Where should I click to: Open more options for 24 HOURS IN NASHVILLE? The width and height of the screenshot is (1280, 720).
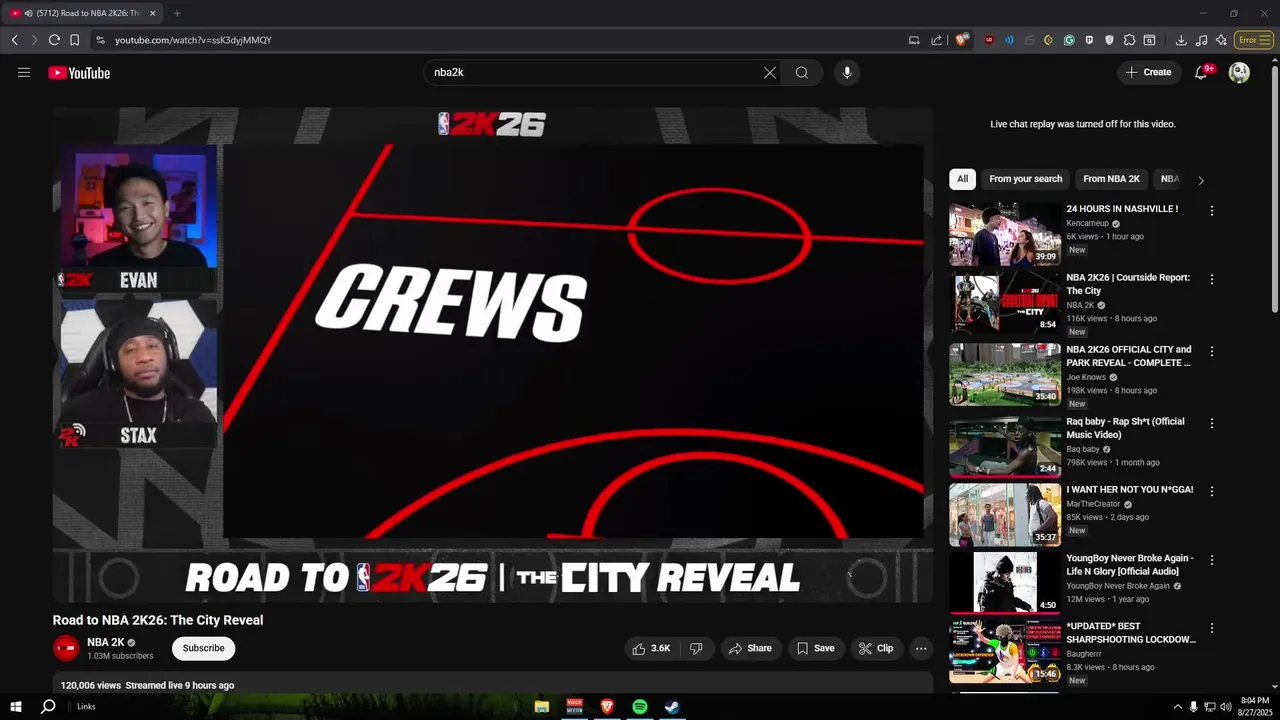1212,211
